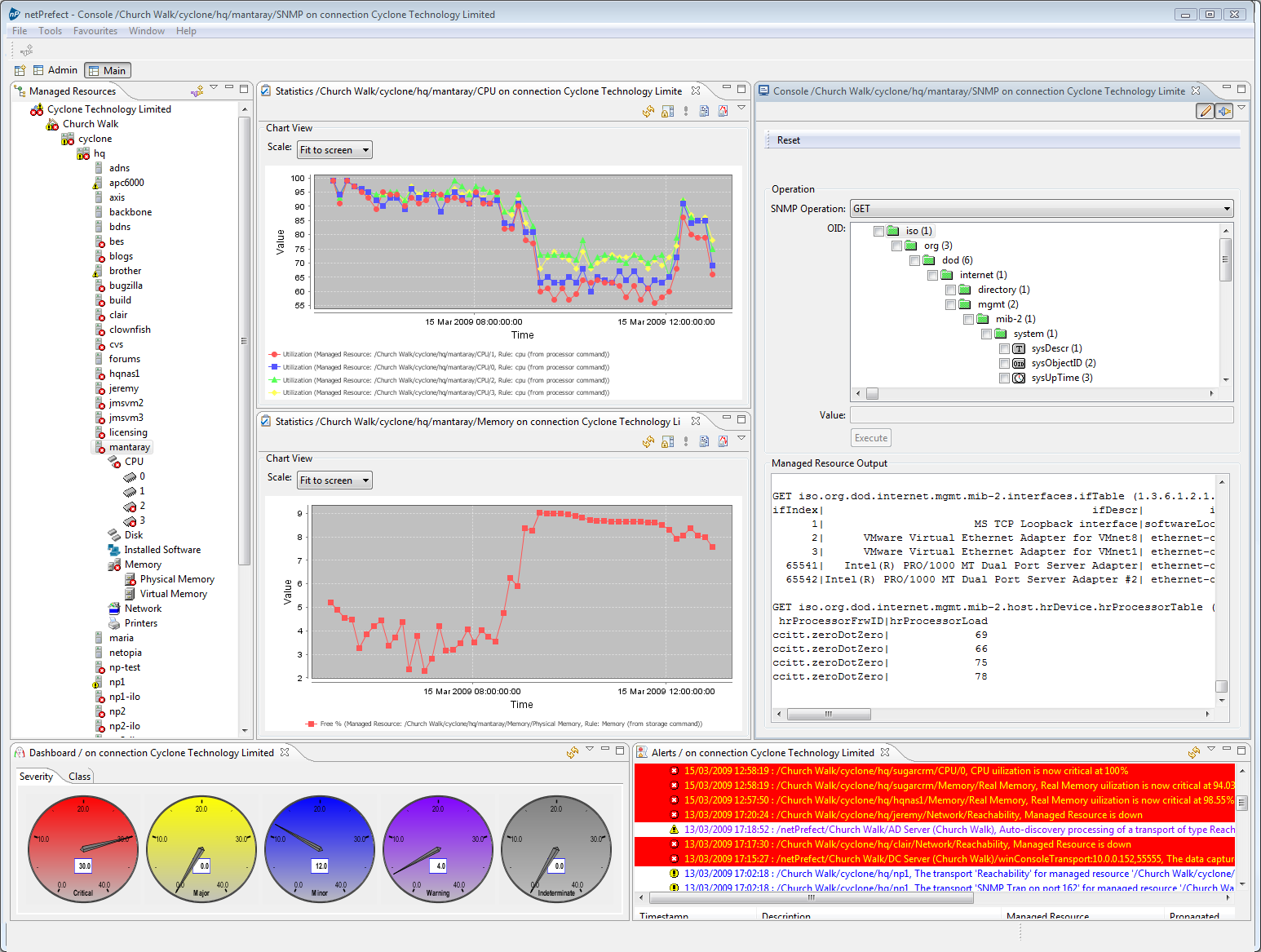Click the chart export icon in the CPU Statistics toolbar

(x=723, y=111)
